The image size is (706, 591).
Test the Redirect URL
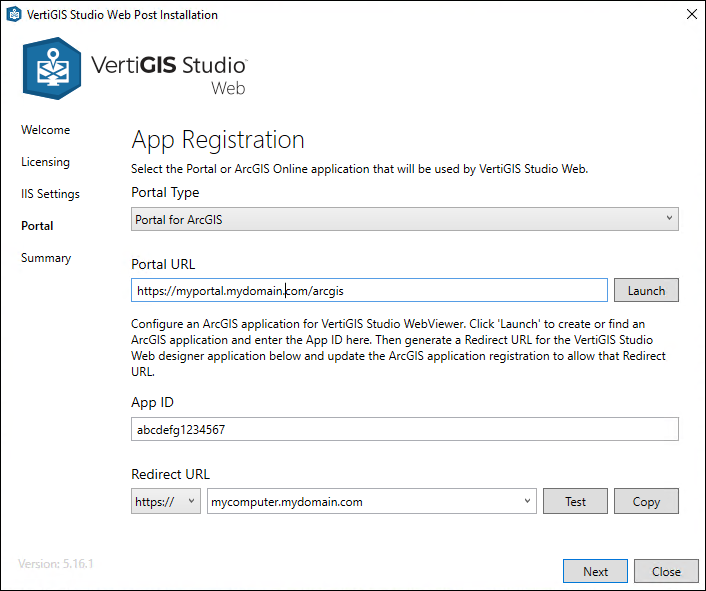point(575,501)
